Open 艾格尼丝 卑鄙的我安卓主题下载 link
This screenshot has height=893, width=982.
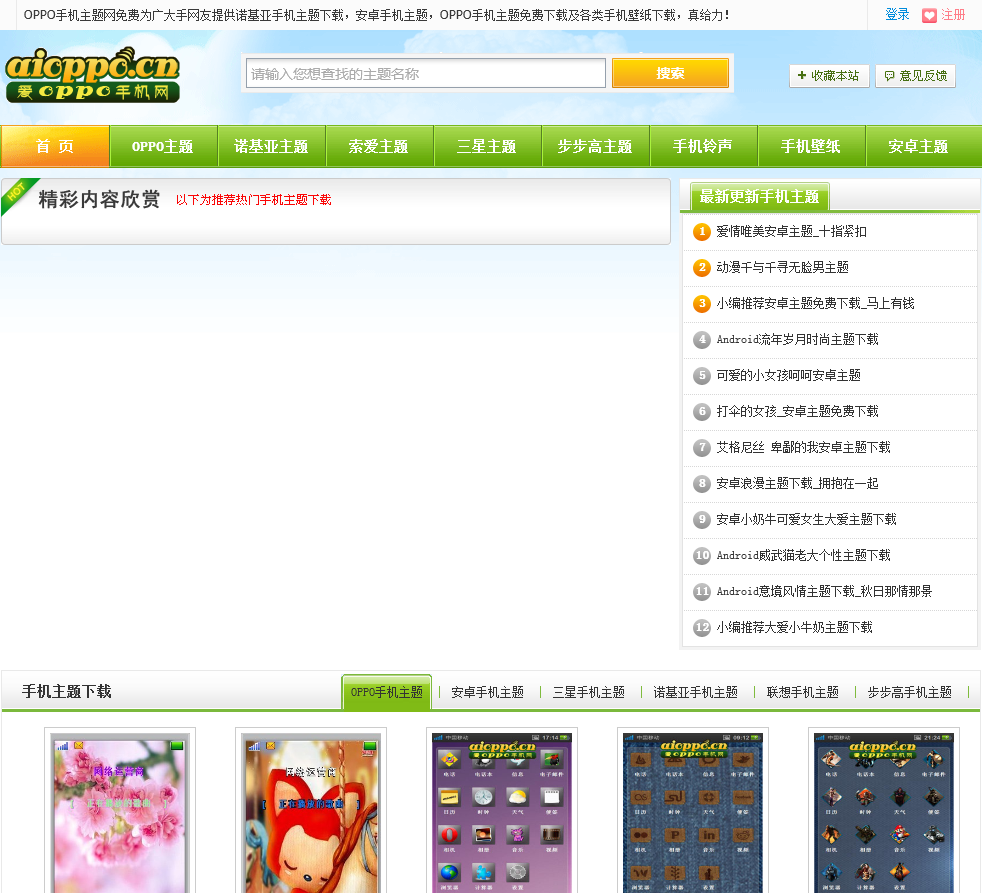(x=804, y=448)
